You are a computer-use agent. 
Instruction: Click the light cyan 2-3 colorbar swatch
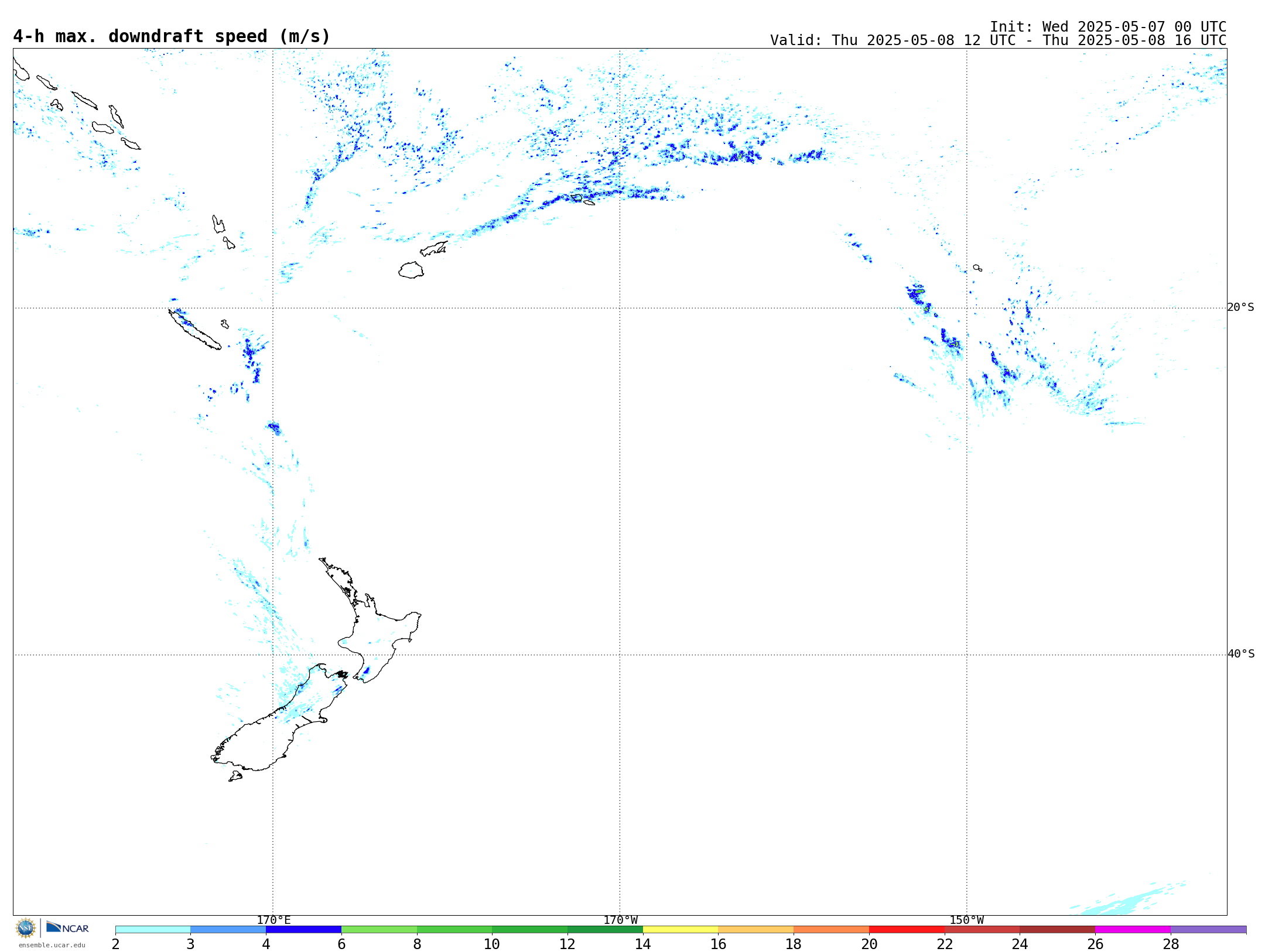[x=153, y=930]
